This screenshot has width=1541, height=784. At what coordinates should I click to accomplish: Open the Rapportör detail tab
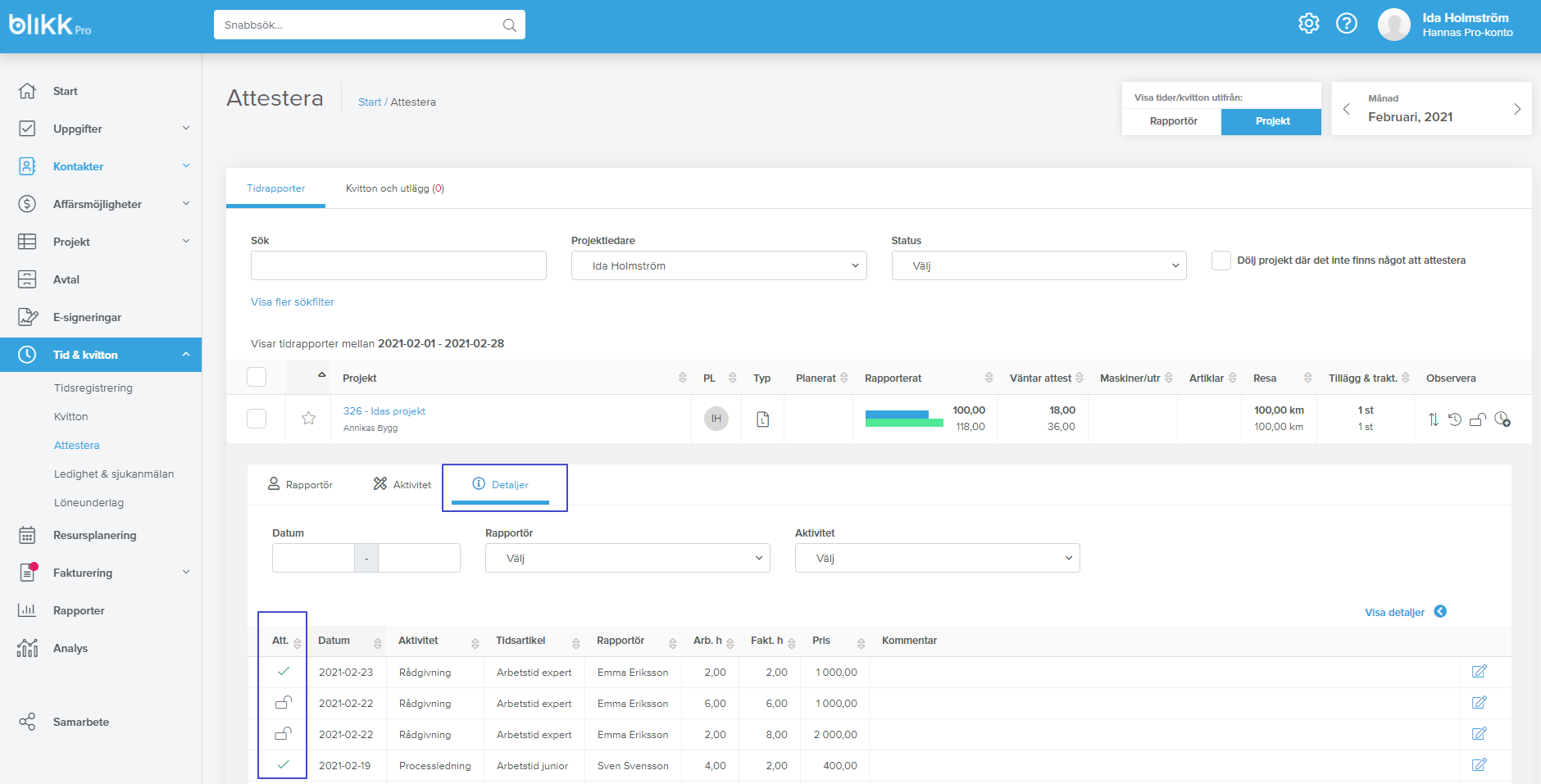300,484
